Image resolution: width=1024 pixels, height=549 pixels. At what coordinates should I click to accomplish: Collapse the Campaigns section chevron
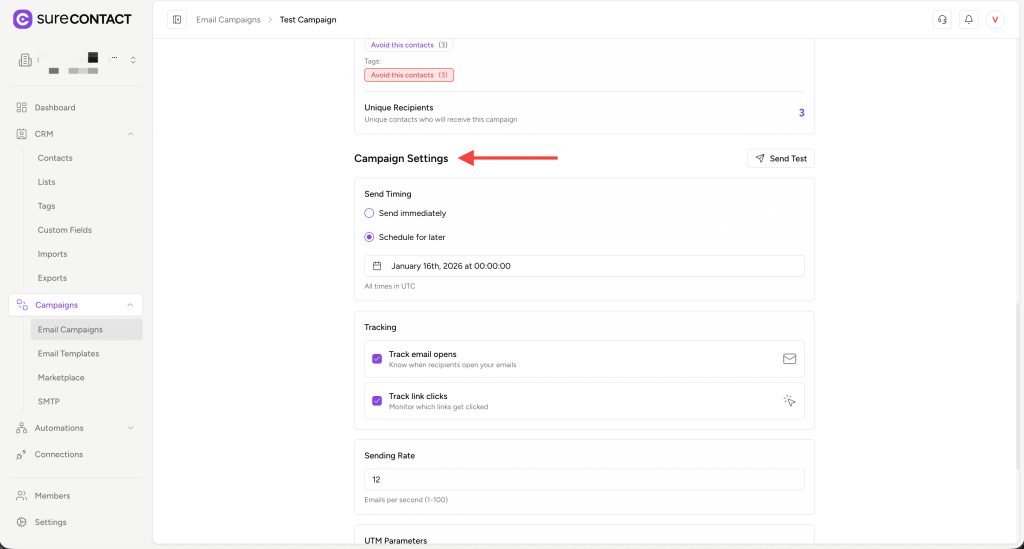tap(130, 305)
